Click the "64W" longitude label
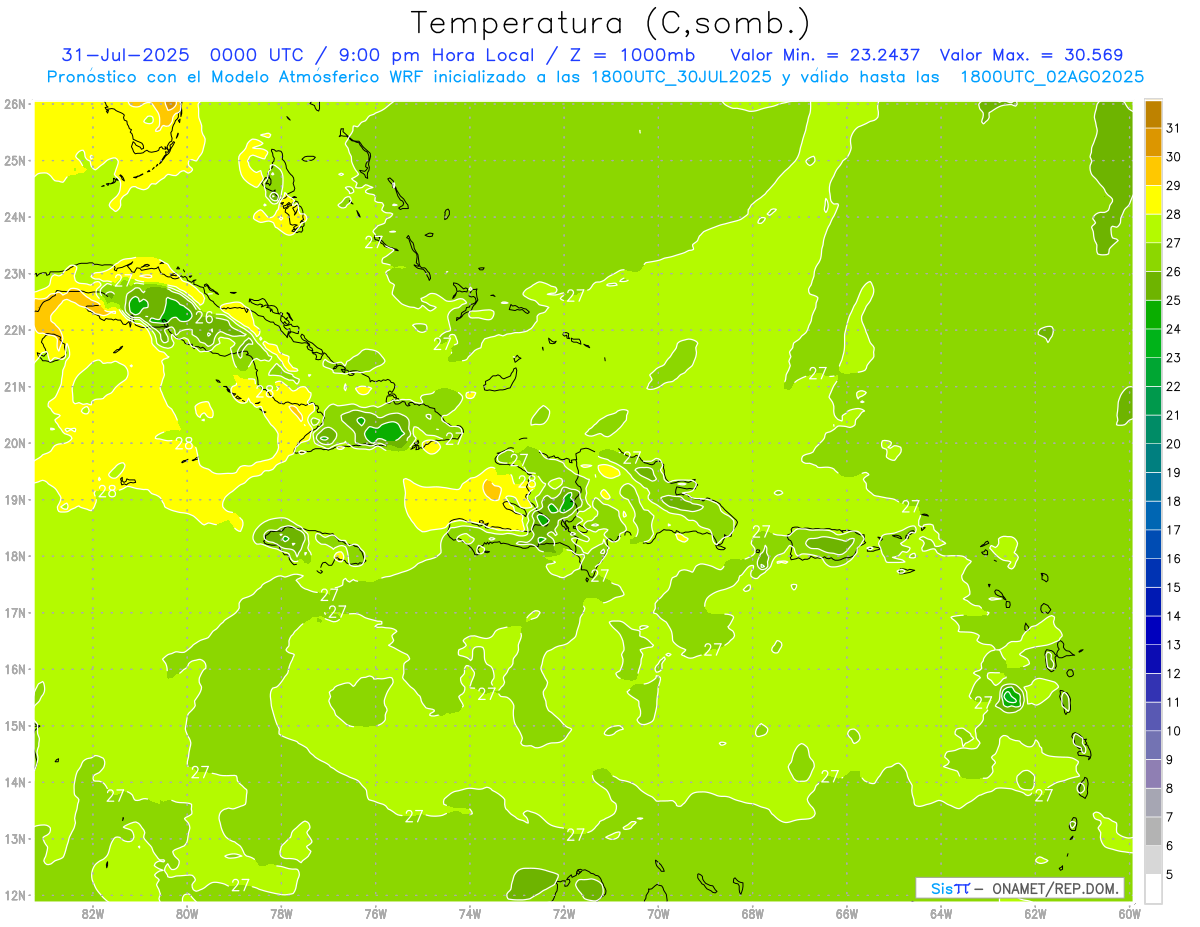 point(941,913)
